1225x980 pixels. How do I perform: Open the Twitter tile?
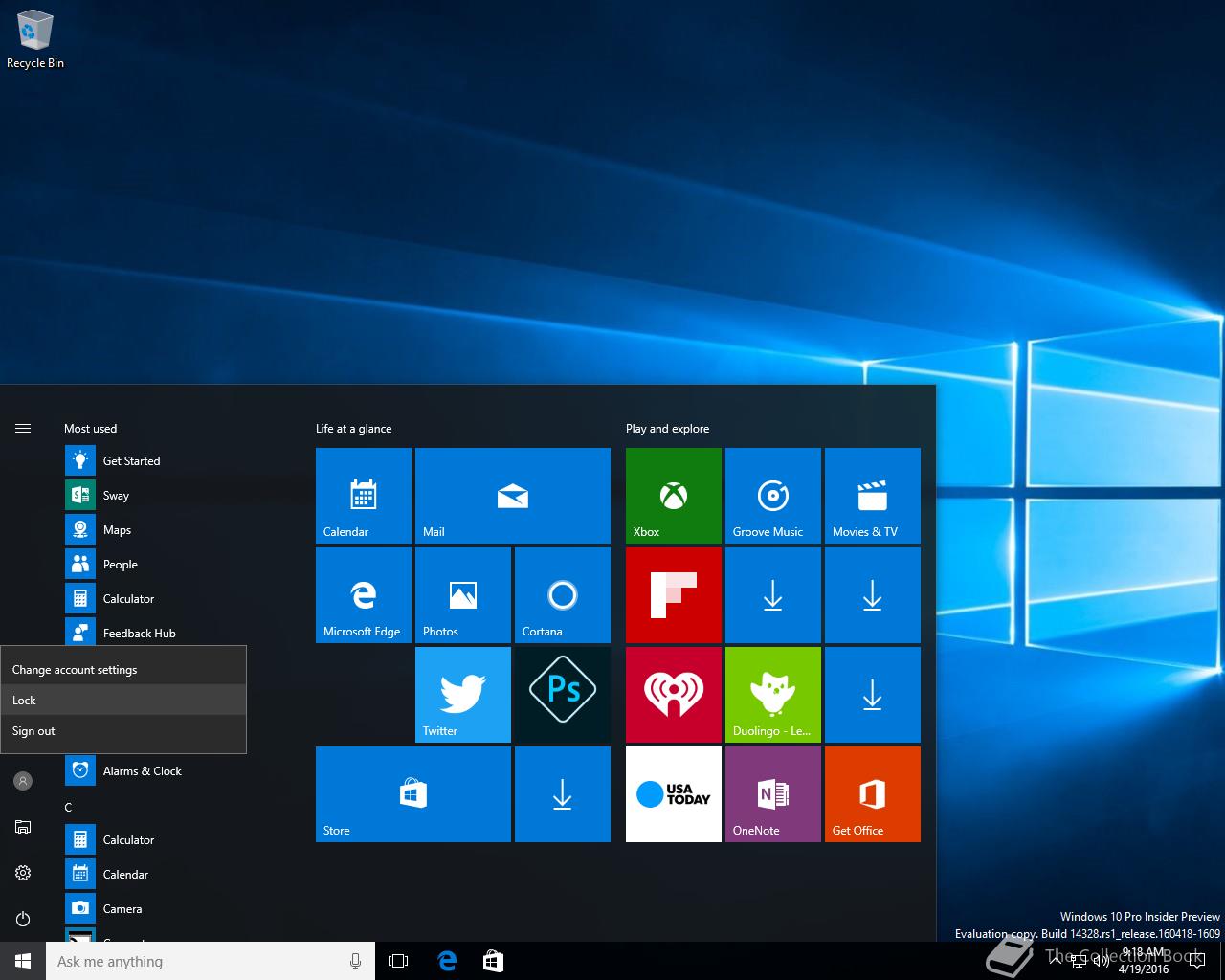tap(463, 695)
